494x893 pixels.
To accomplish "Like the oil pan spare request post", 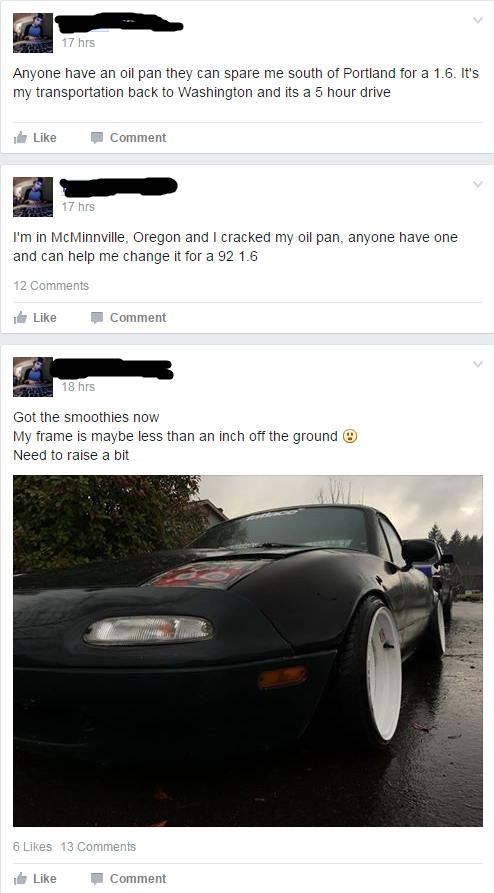I will 35,138.
